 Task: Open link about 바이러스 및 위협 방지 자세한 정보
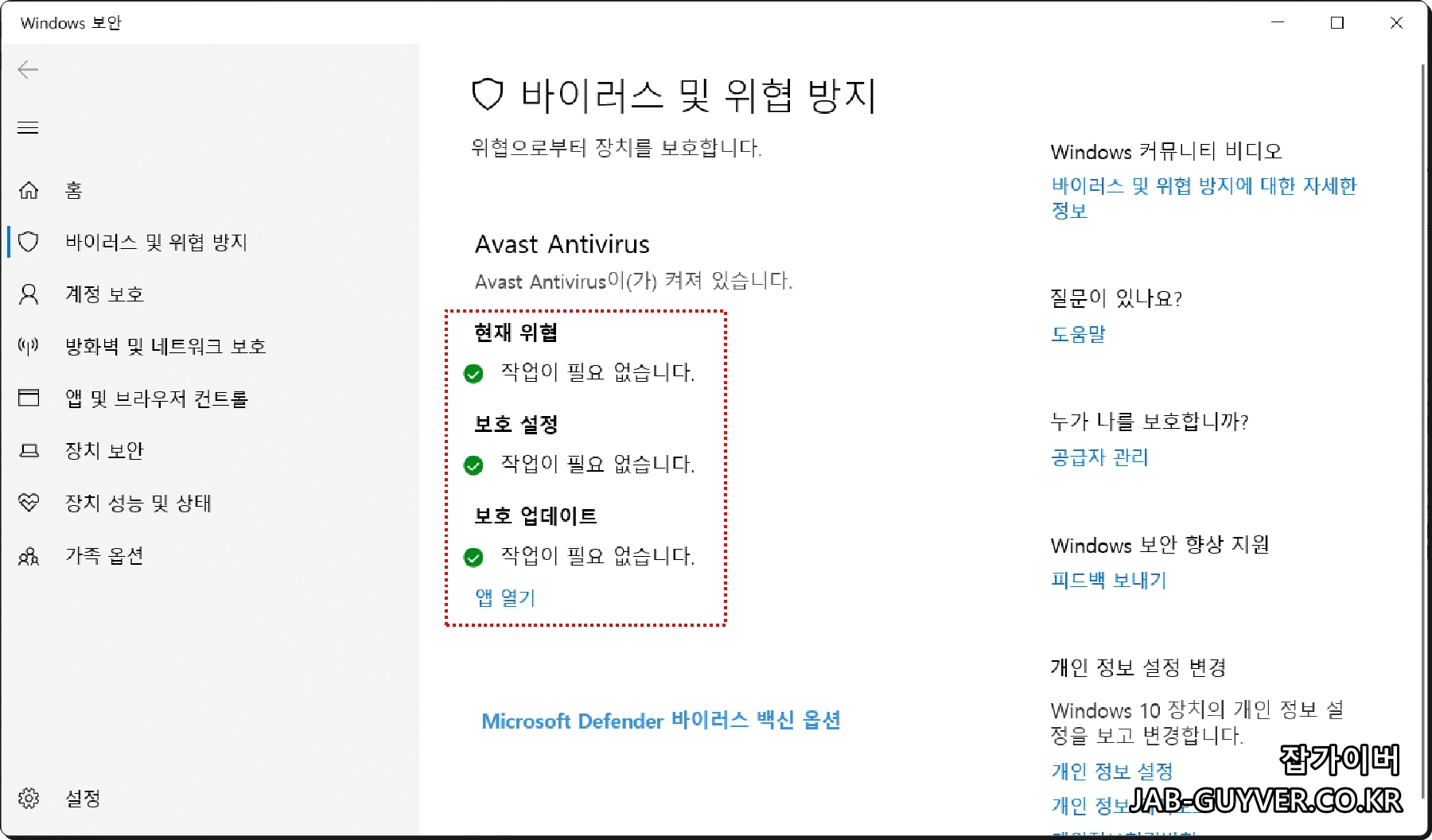coord(1204,198)
